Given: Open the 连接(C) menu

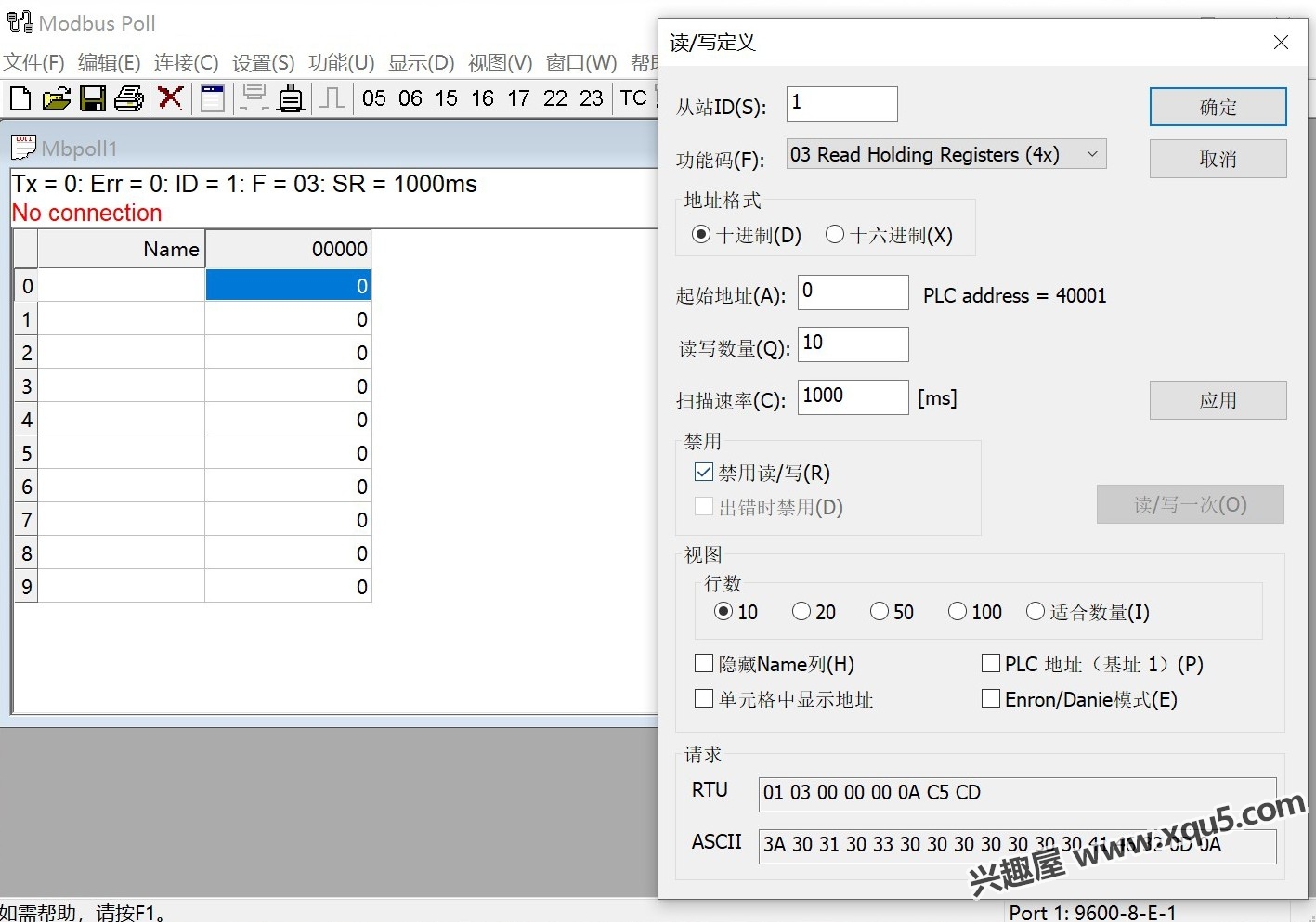Looking at the screenshot, I should pyautogui.click(x=187, y=62).
